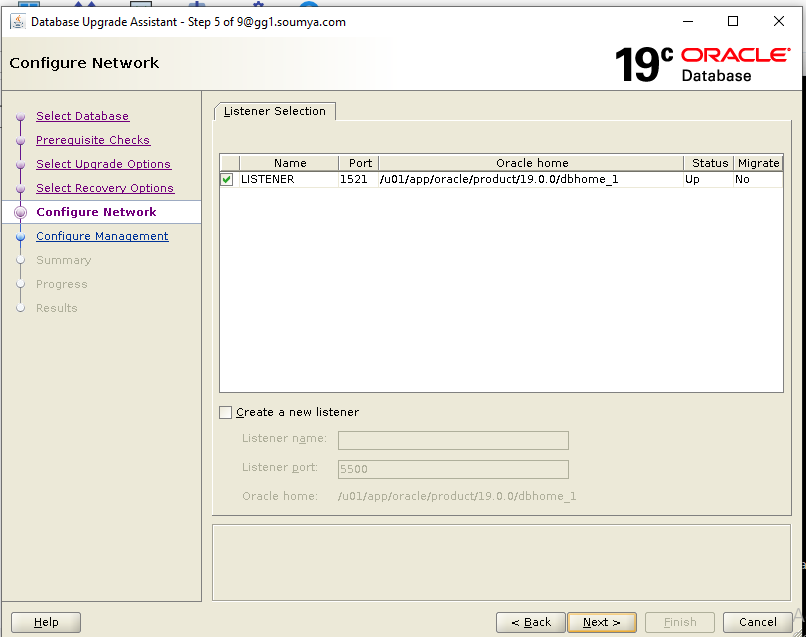Select the Configure Network step

tap(96, 212)
